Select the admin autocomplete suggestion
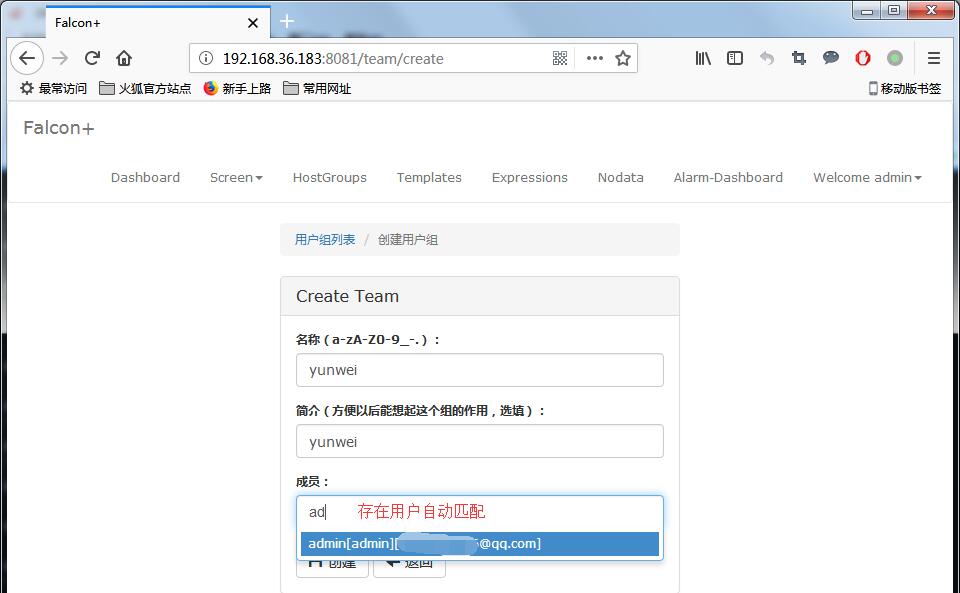This screenshot has width=960, height=593. point(479,544)
